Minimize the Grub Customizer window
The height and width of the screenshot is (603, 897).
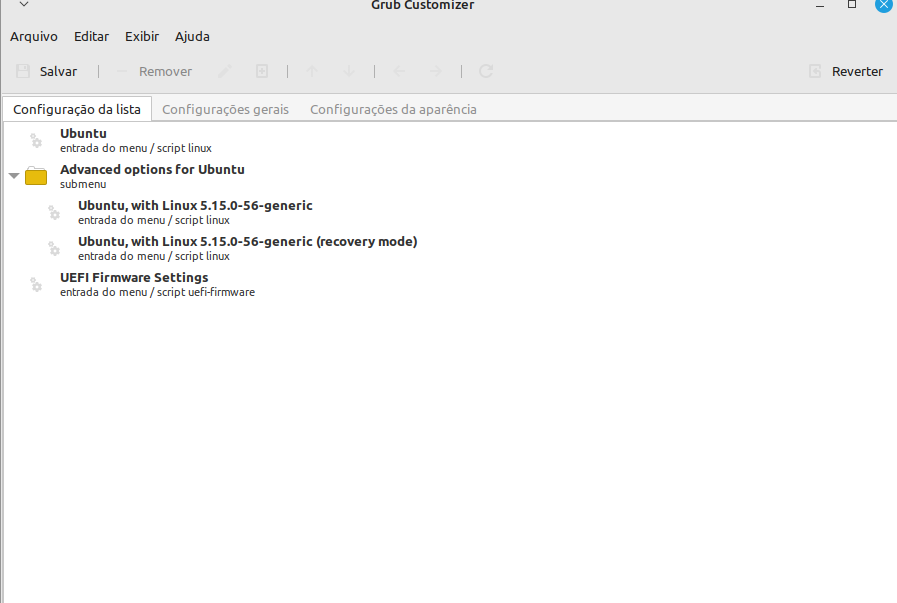[820, 5]
